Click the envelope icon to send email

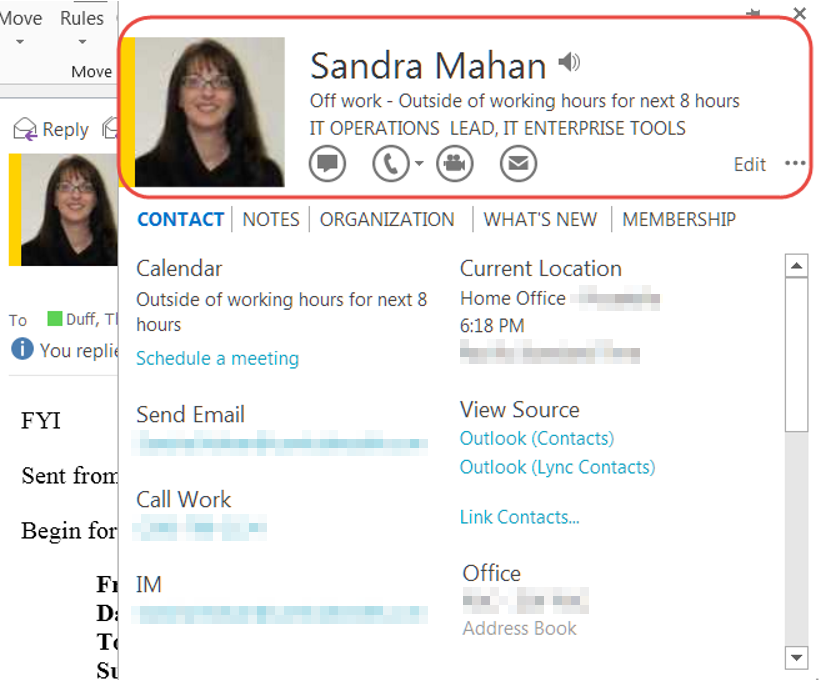coord(518,163)
